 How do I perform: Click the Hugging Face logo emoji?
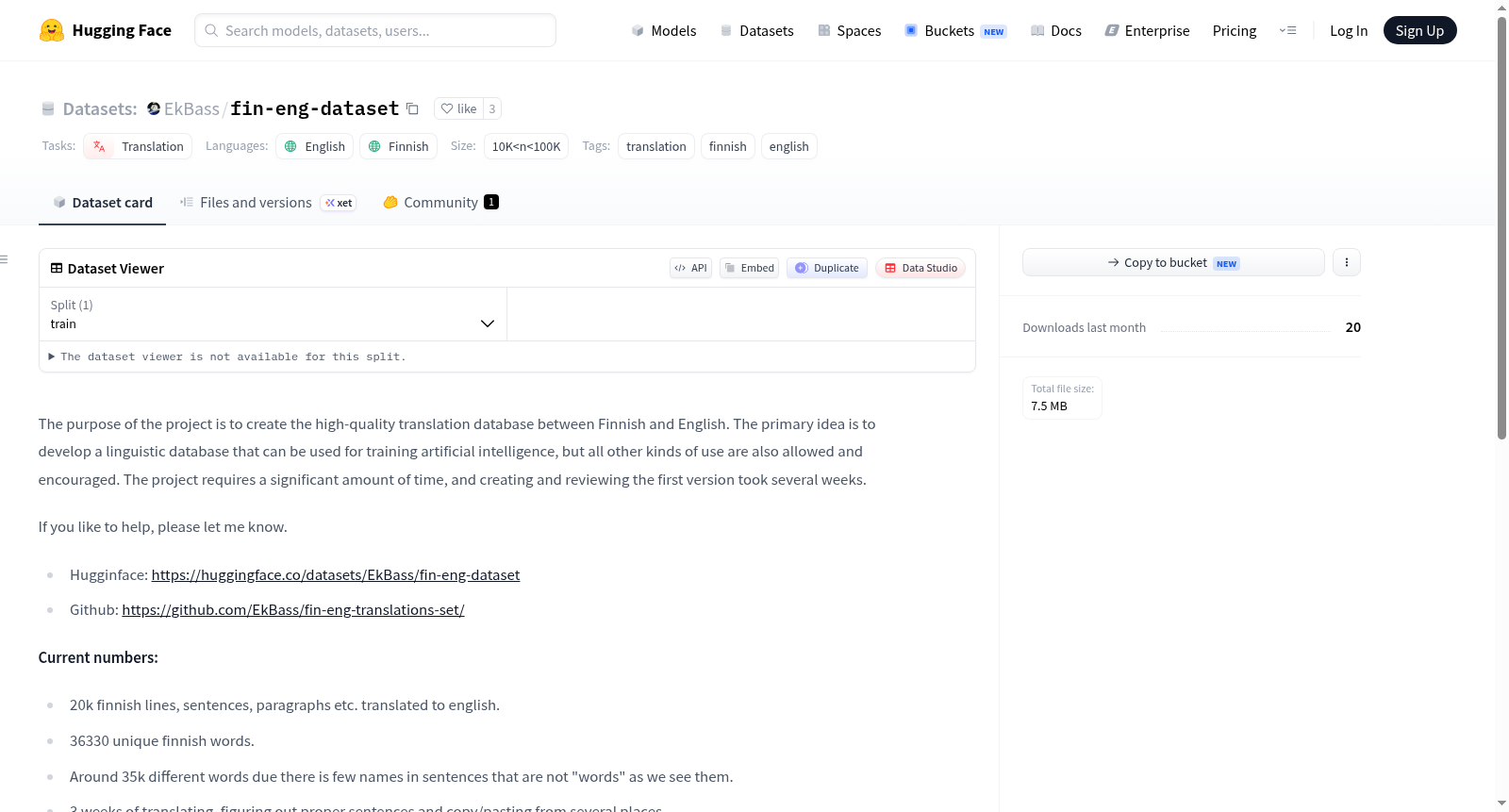pos(51,30)
